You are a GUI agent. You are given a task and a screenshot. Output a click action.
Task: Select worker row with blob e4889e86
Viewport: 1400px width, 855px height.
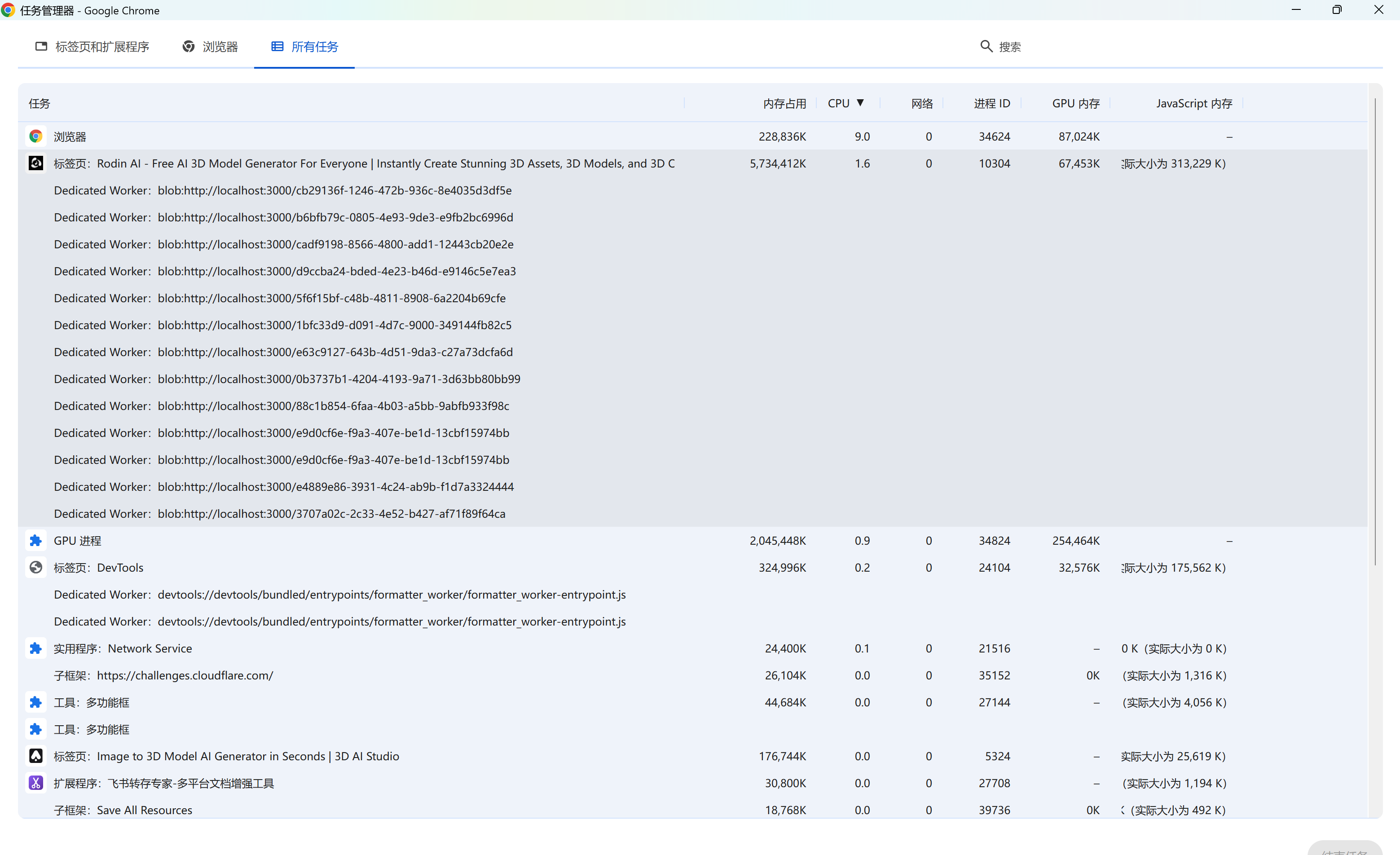(283, 487)
